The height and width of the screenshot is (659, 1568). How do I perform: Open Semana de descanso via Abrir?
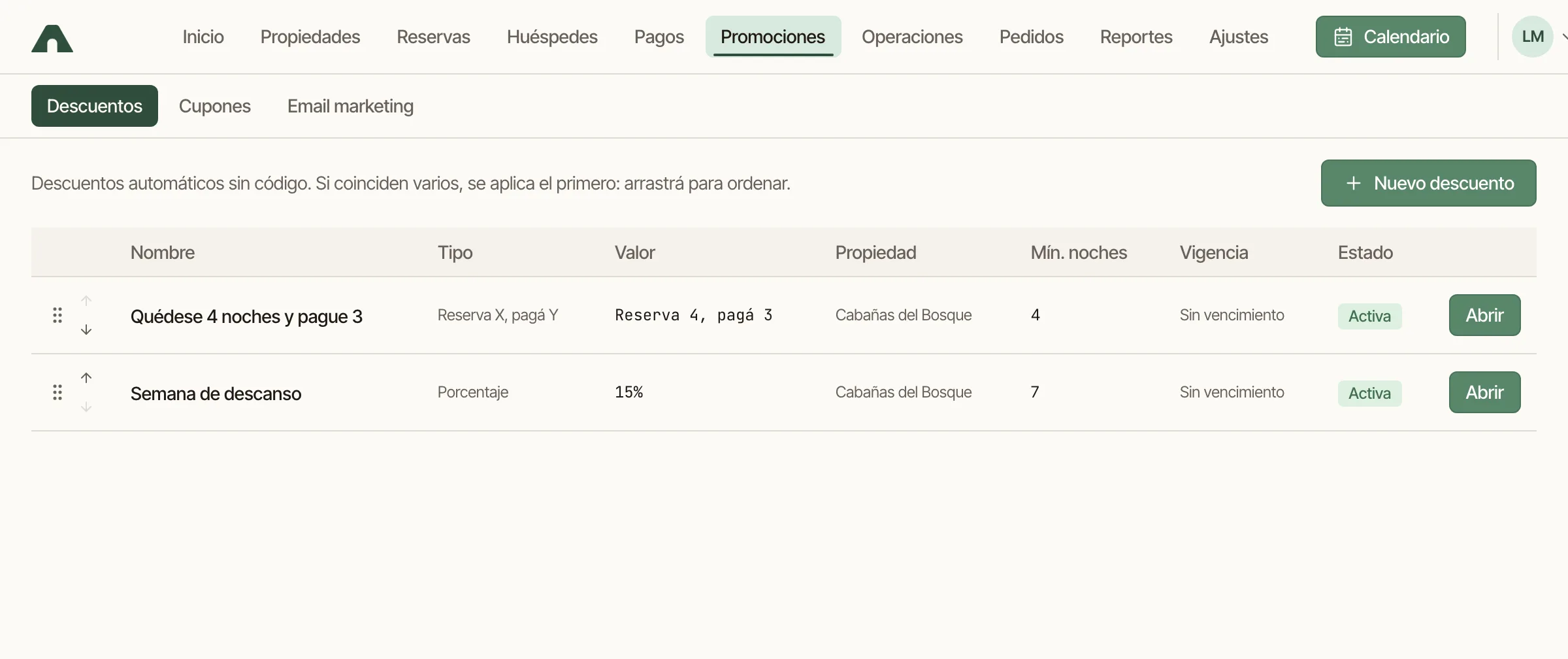click(1484, 392)
